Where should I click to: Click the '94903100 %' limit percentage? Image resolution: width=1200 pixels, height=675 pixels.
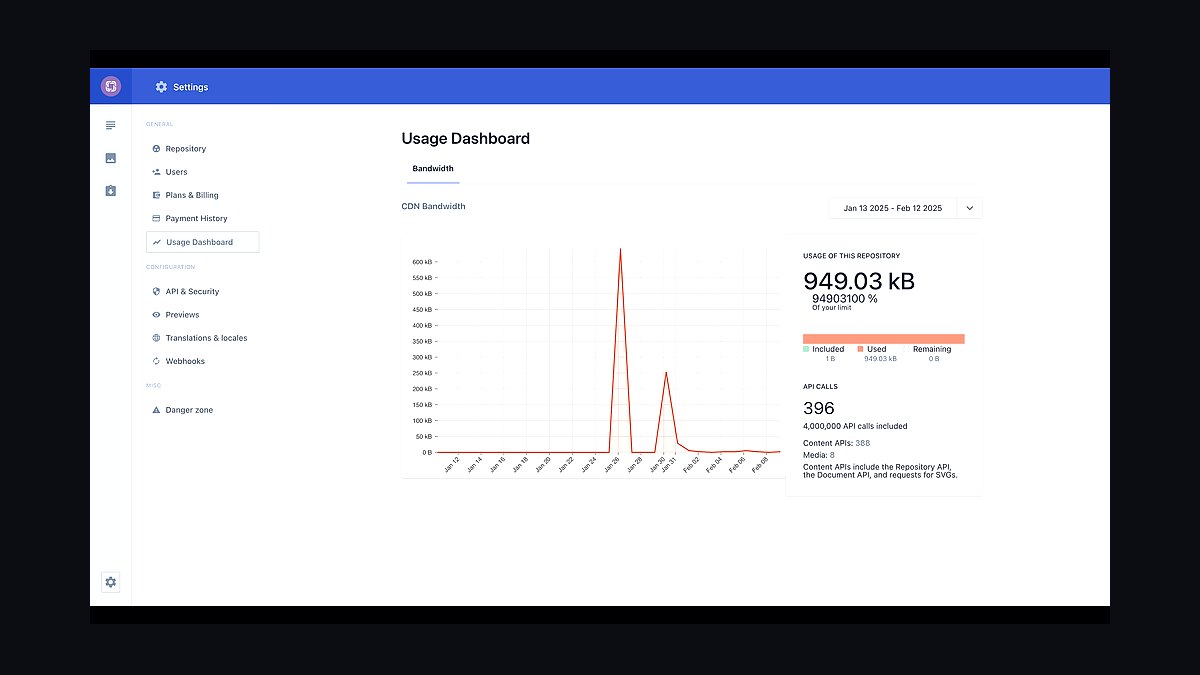(845, 298)
